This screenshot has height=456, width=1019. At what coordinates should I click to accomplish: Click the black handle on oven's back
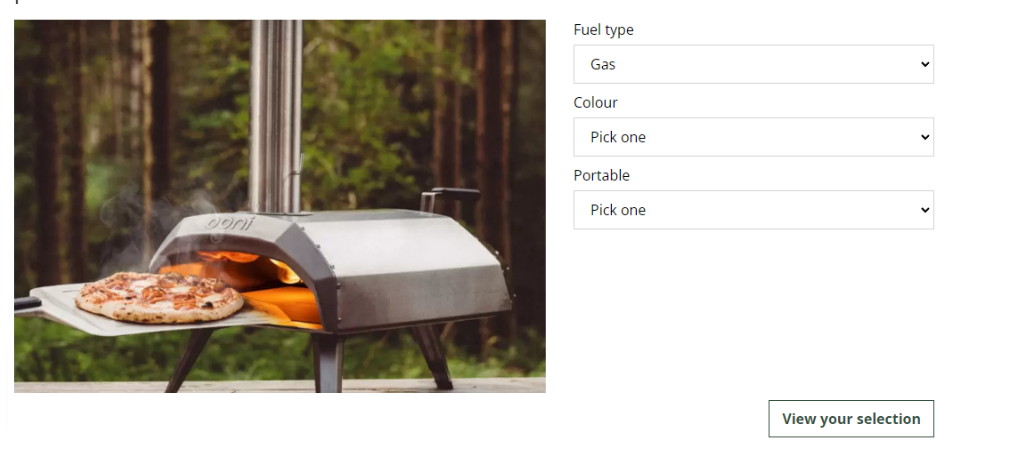(x=450, y=195)
